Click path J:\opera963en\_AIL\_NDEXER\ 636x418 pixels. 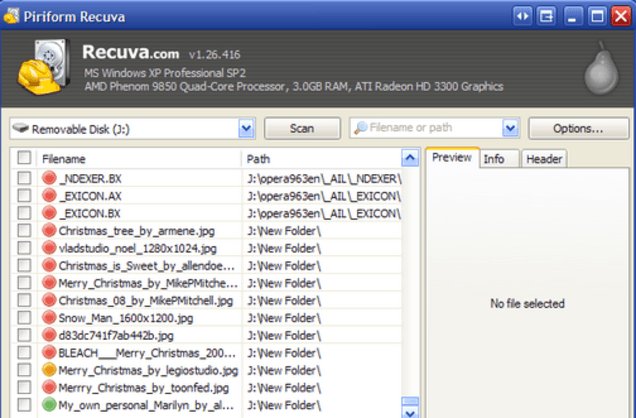324,178
